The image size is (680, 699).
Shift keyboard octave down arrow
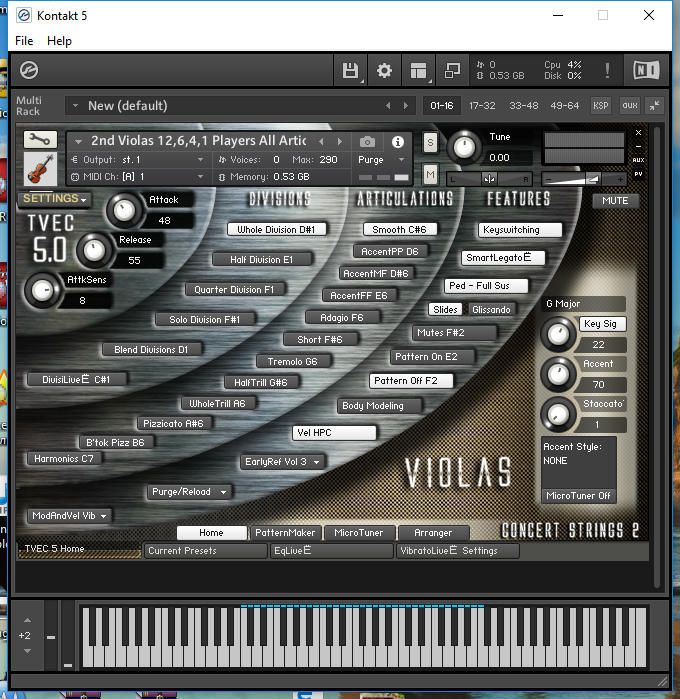(x=27, y=651)
